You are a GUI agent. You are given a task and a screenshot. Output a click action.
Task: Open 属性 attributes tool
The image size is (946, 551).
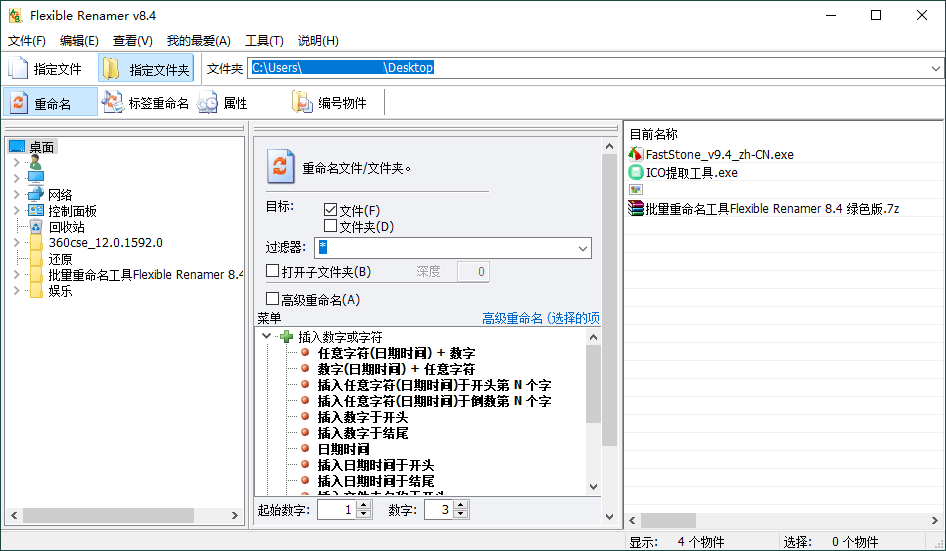pyautogui.click(x=208, y=103)
